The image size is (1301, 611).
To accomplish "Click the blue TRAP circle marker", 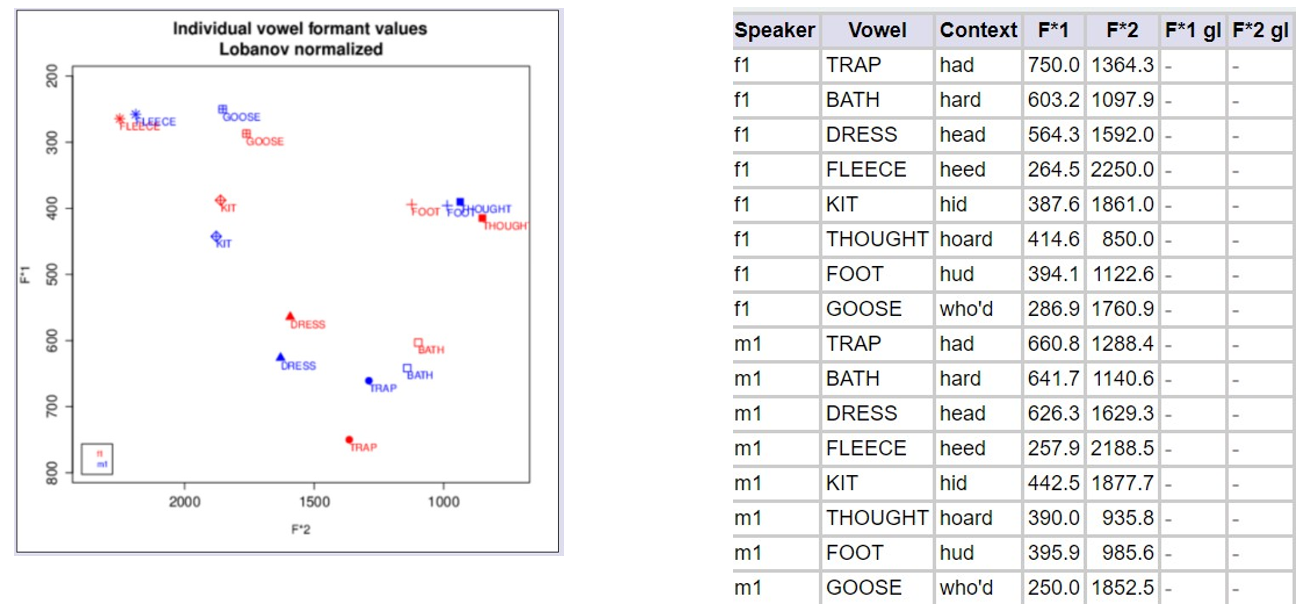I will tap(369, 381).
